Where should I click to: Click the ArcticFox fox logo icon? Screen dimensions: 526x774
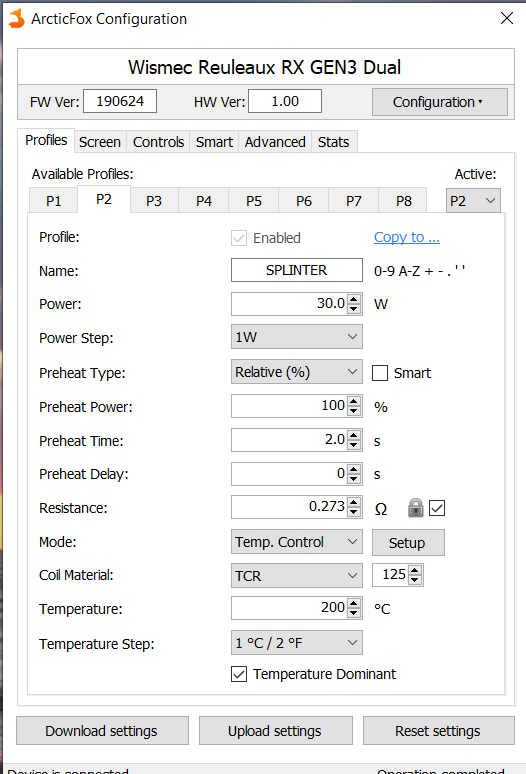[x=16, y=19]
